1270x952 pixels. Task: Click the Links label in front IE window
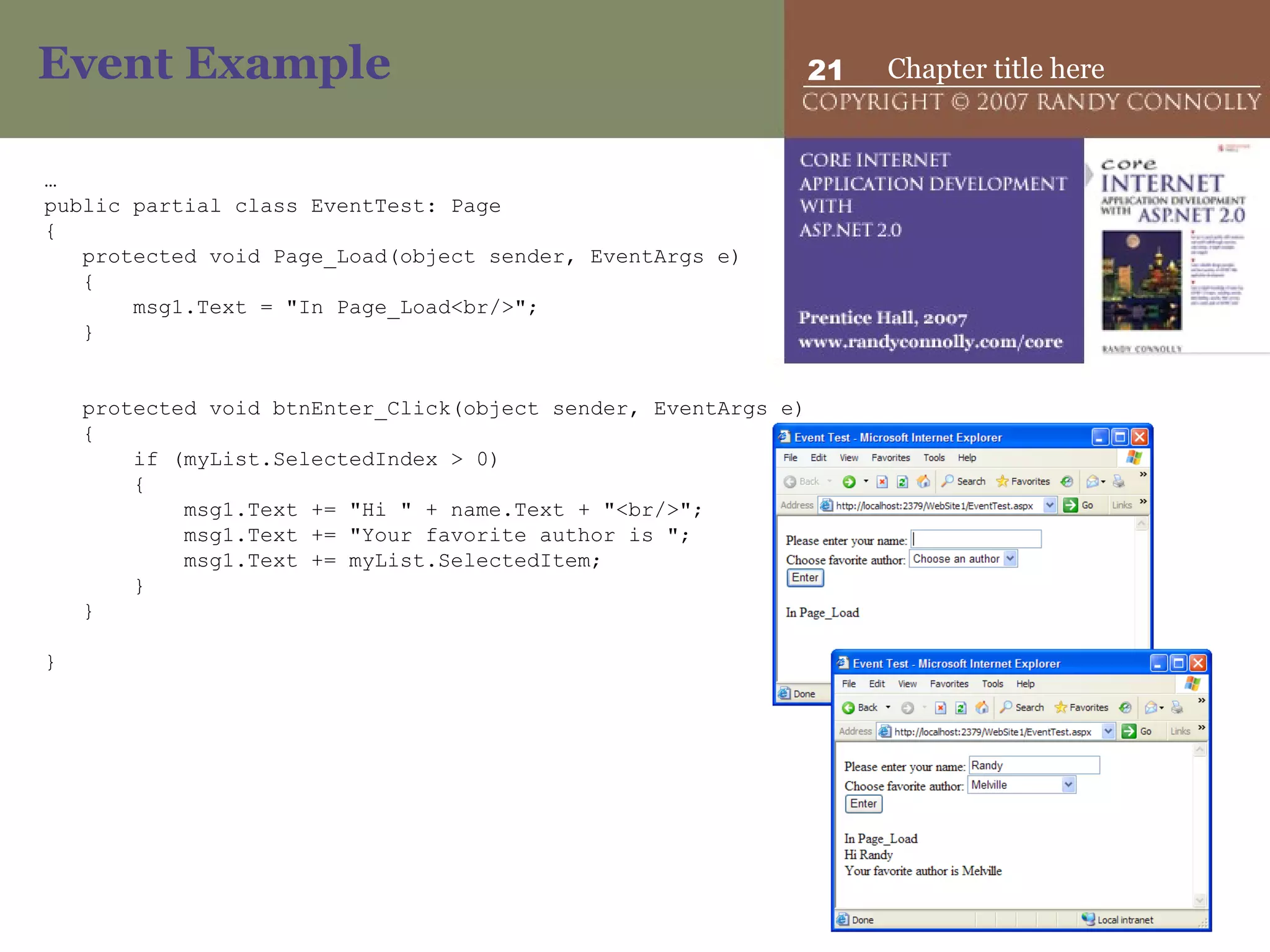point(1180,731)
